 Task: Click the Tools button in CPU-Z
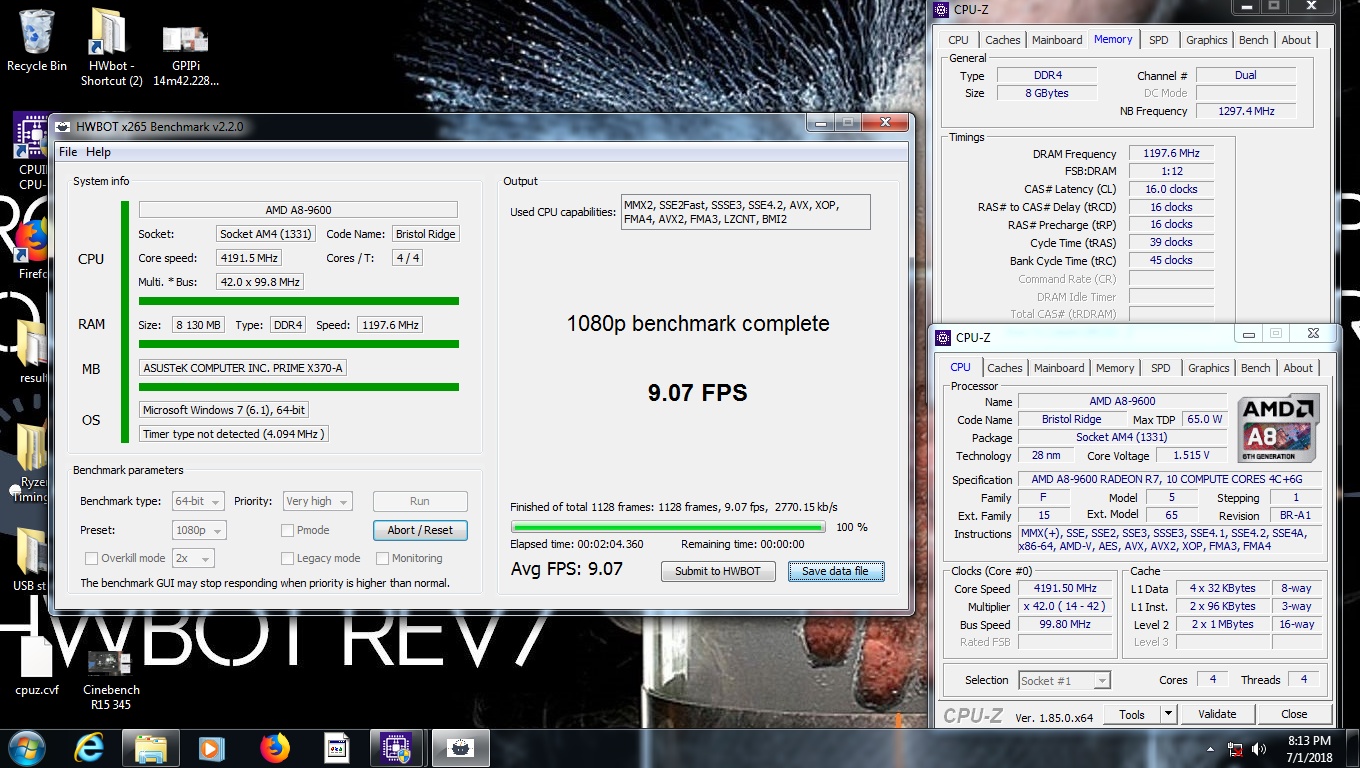(x=1132, y=714)
